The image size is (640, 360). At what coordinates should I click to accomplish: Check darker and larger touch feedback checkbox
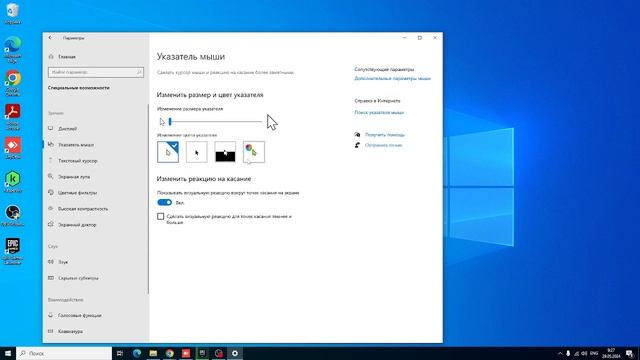160,216
